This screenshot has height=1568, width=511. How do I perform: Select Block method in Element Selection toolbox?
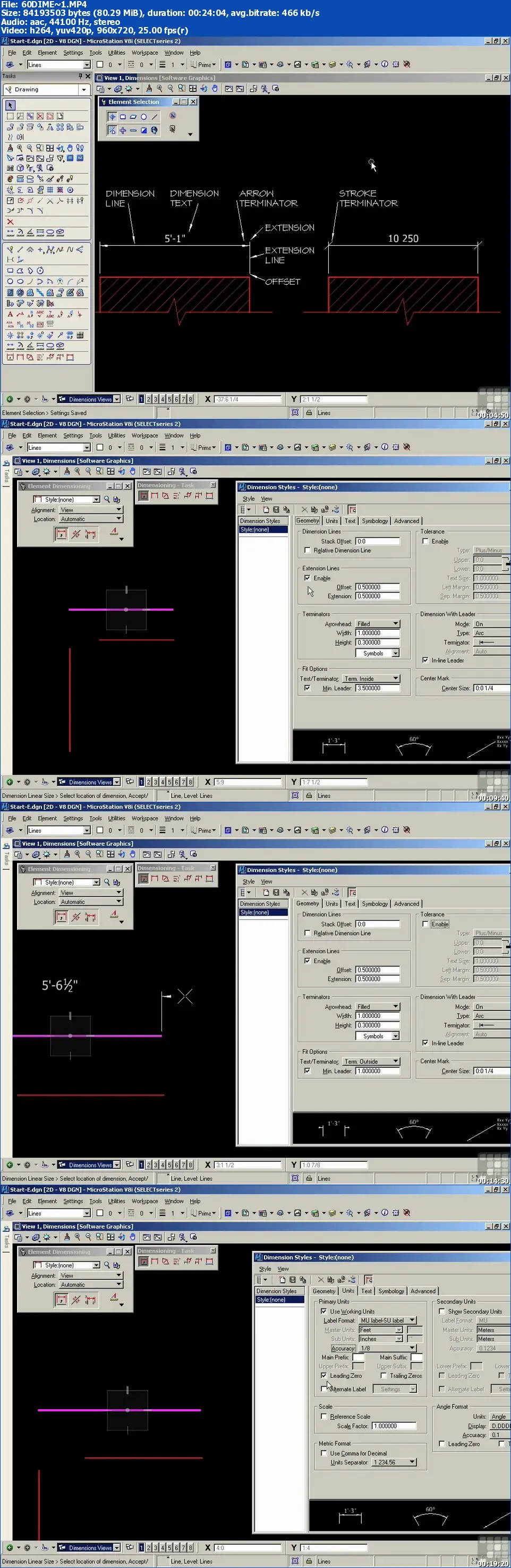tap(122, 116)
